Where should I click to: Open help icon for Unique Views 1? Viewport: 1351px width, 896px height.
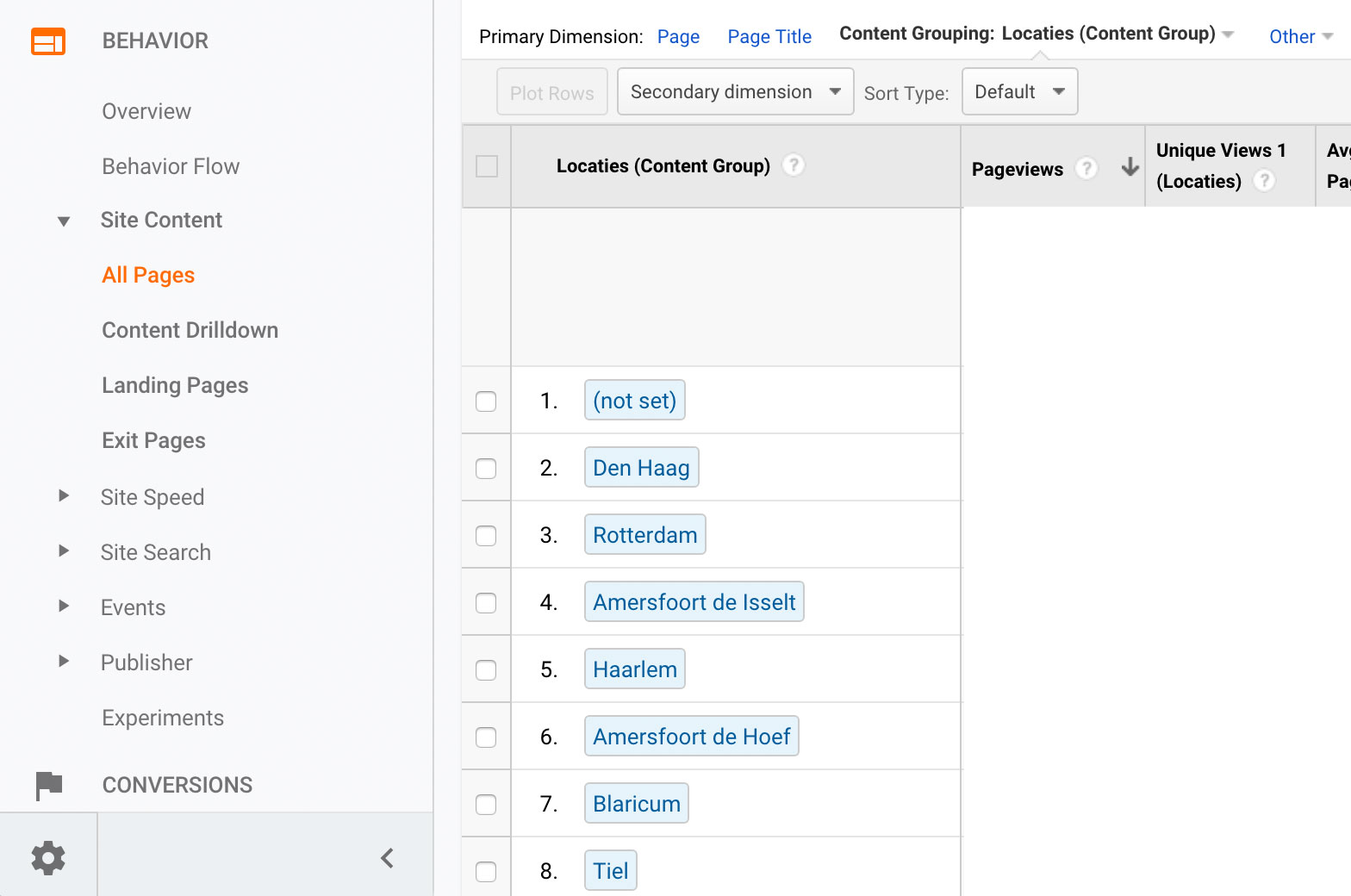[1264, 181]
